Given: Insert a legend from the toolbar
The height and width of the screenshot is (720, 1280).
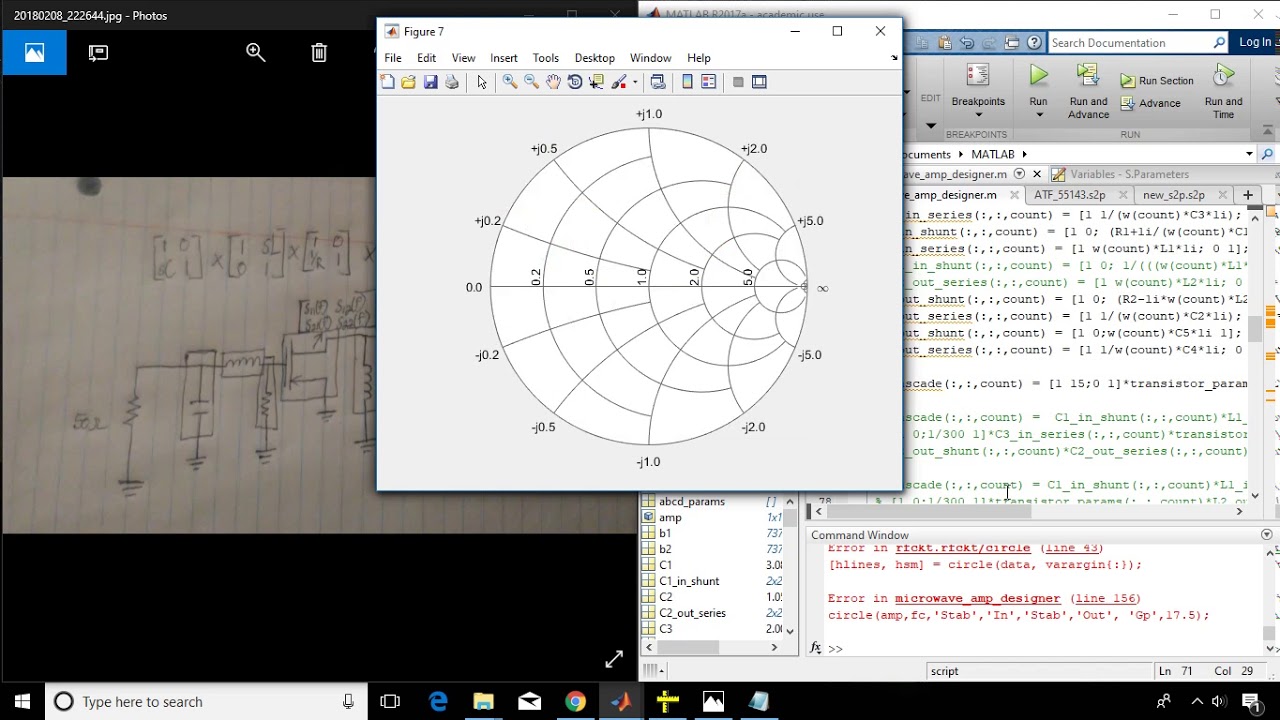Looking at the screenshot, I should (709, 82).
